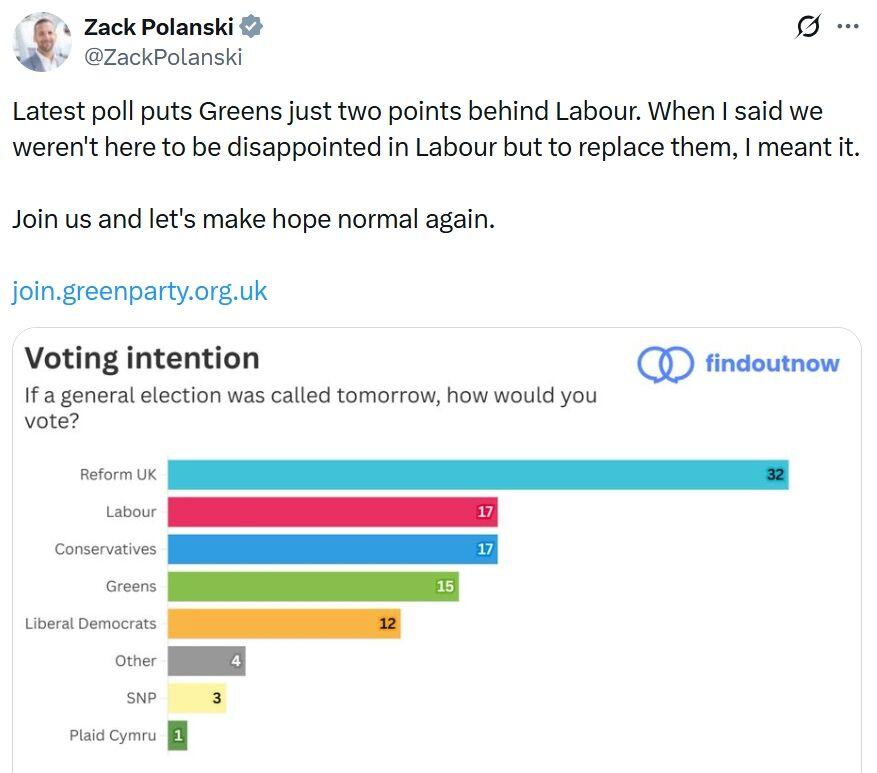The image size is (877, 773).
Task: Open the join.greenparty.org.uk link
Action: coord(140,291)
